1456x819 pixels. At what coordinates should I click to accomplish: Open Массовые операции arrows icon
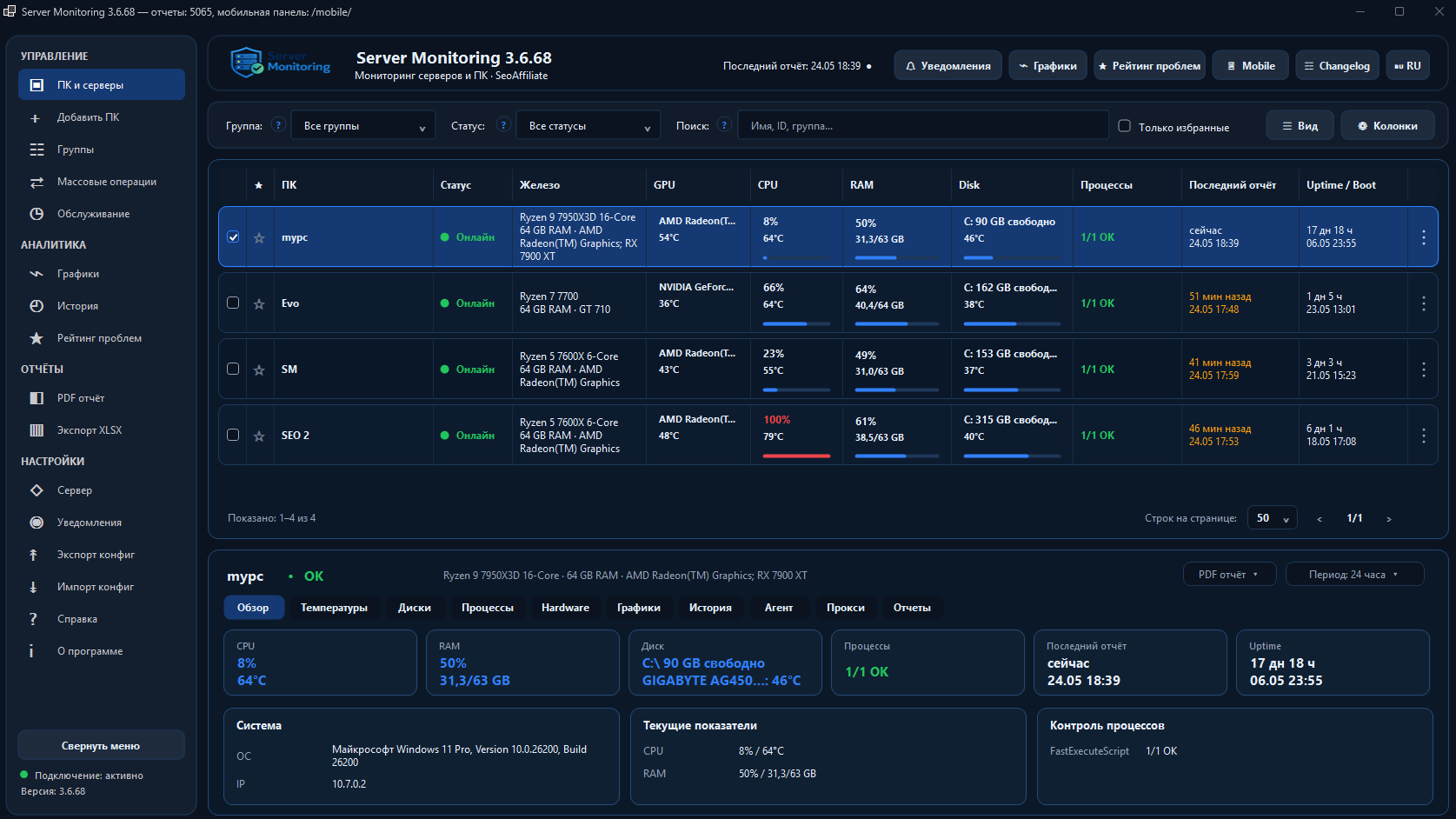tap(37, 182)
